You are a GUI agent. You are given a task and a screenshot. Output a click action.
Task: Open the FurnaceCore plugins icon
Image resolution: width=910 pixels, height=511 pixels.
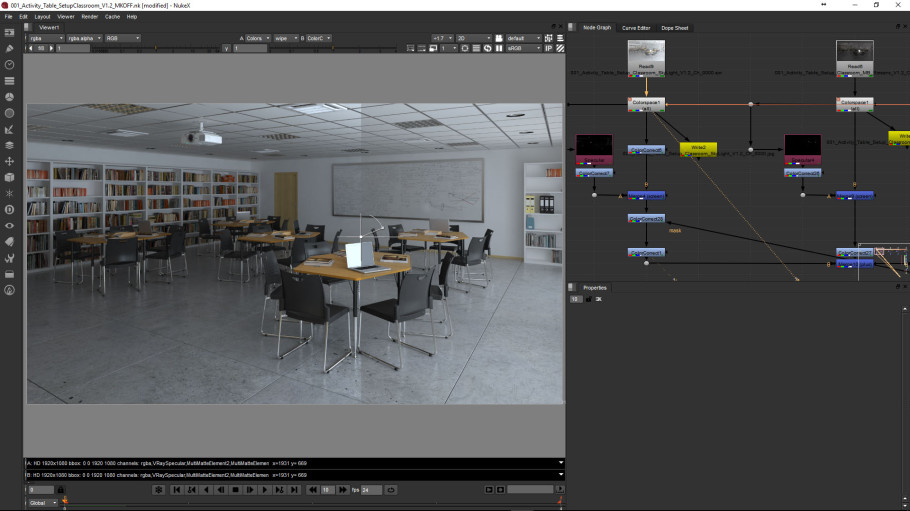[x=9, y=290]
